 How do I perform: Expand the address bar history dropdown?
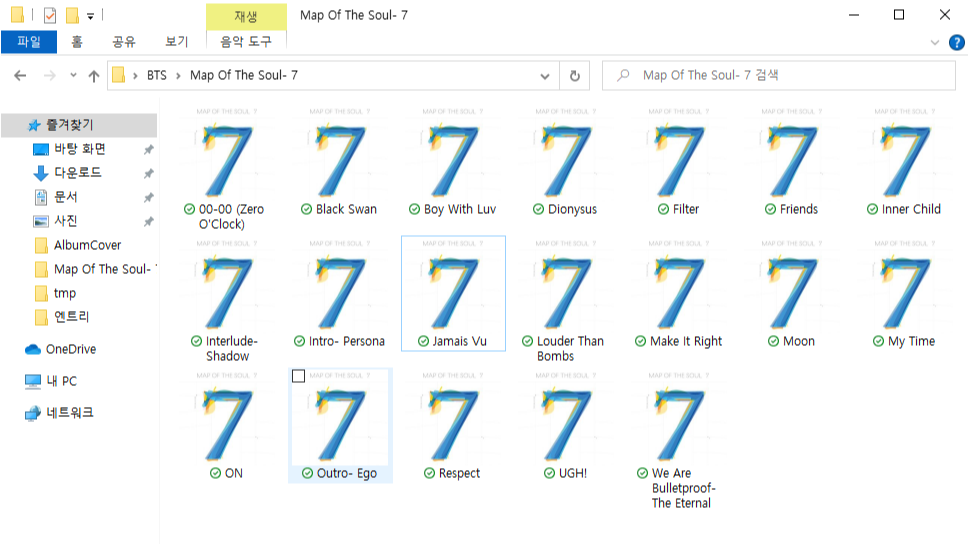pos(544,76)
